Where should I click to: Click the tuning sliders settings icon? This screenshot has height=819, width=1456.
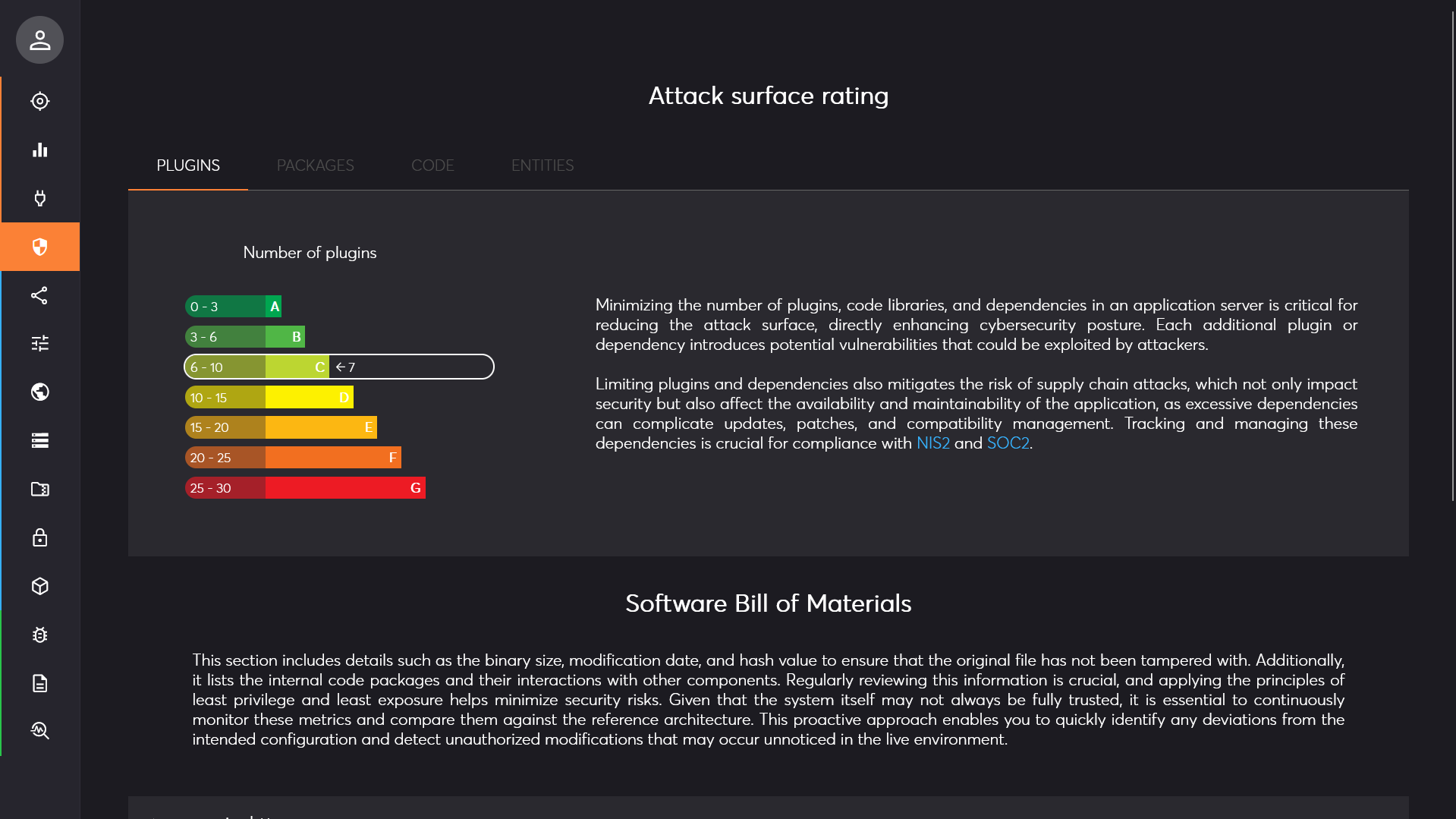(39, 343)
